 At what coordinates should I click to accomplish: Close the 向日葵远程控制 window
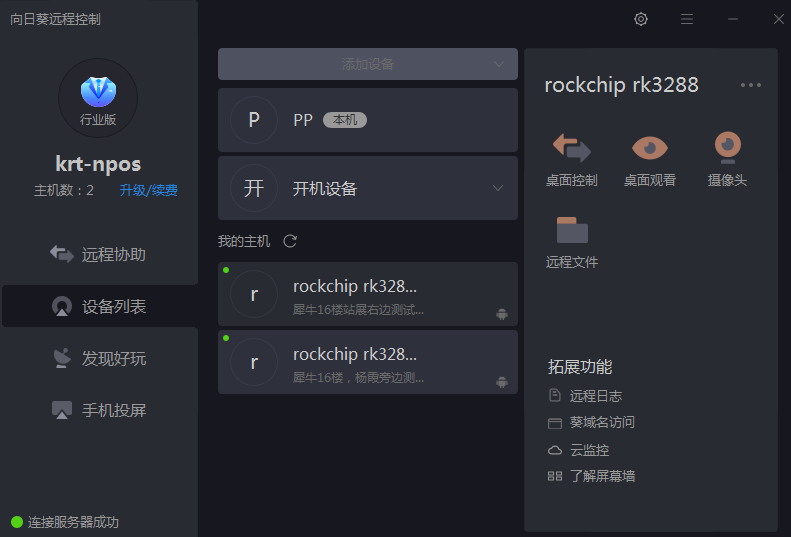[778, 19]
